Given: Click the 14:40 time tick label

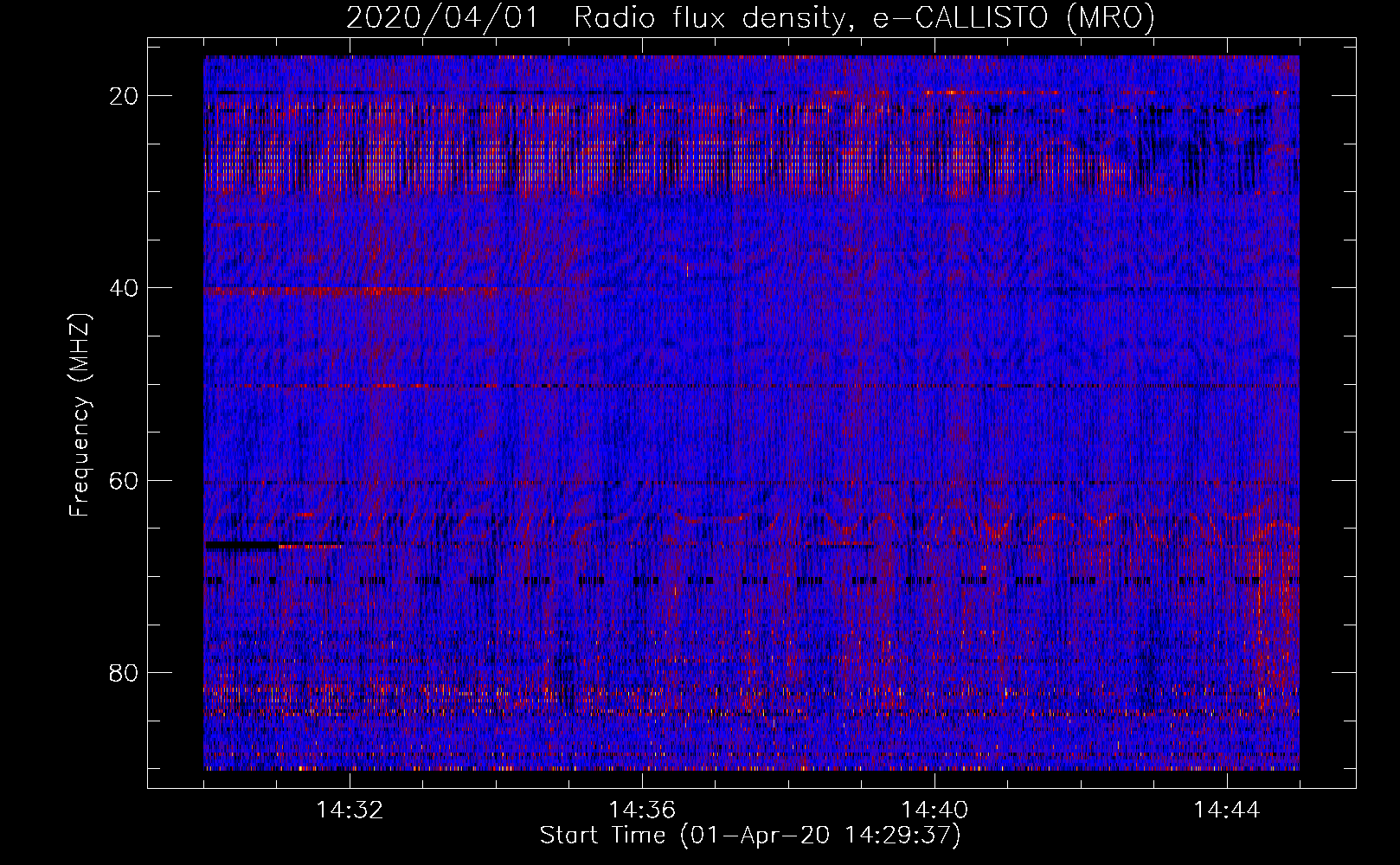Looking at the screenshot, I should [934, 811].
